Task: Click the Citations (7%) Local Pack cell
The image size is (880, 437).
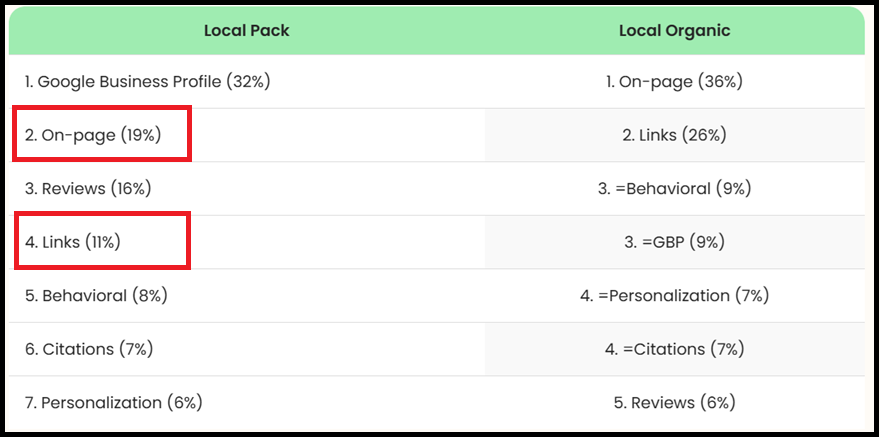Action: click(89, 349)
